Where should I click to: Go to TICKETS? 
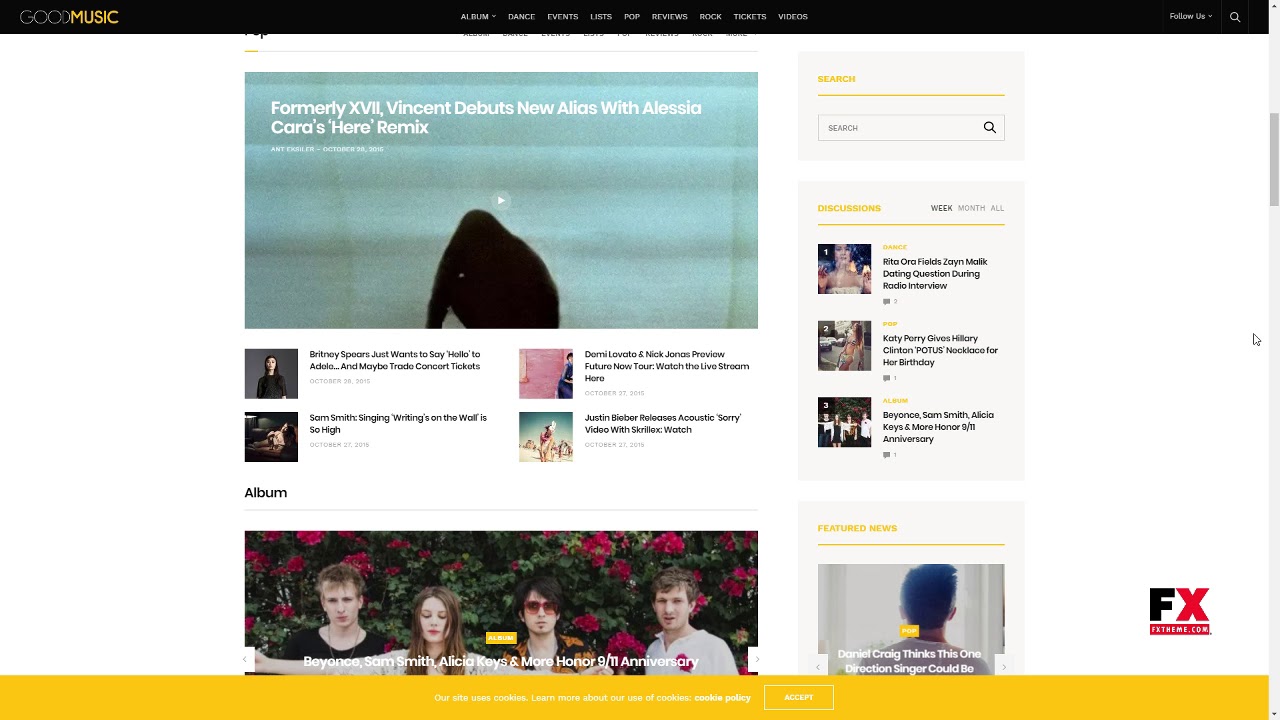[749, 17]
